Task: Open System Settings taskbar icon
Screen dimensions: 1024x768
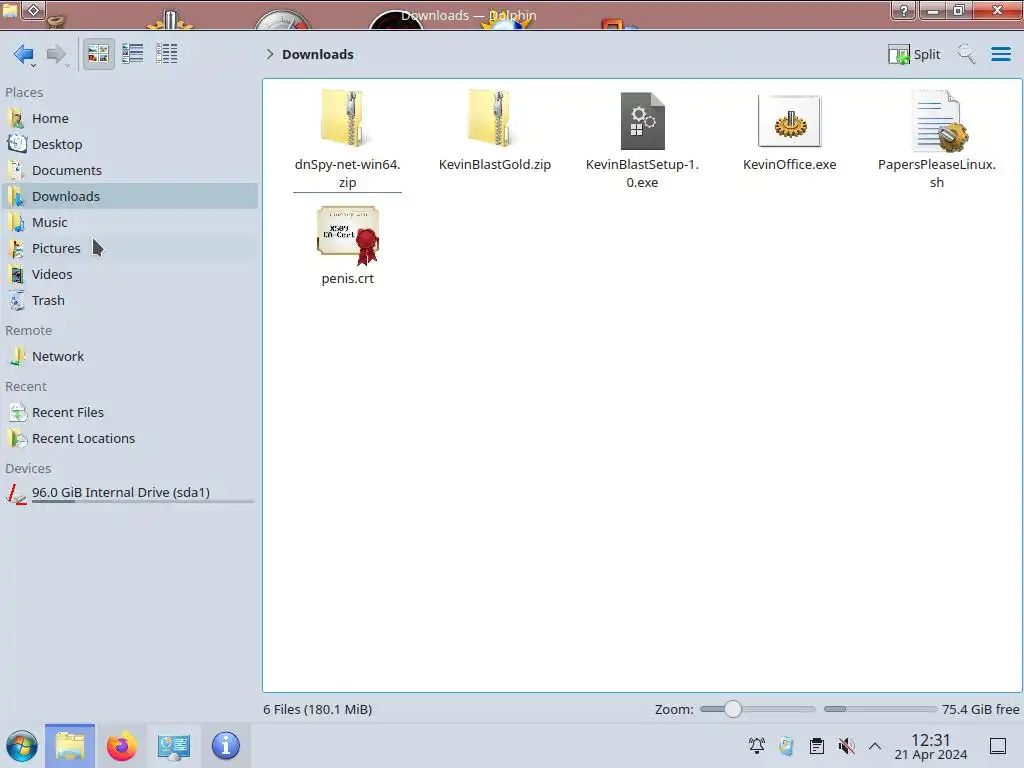Action: click(x=173, y=746)
